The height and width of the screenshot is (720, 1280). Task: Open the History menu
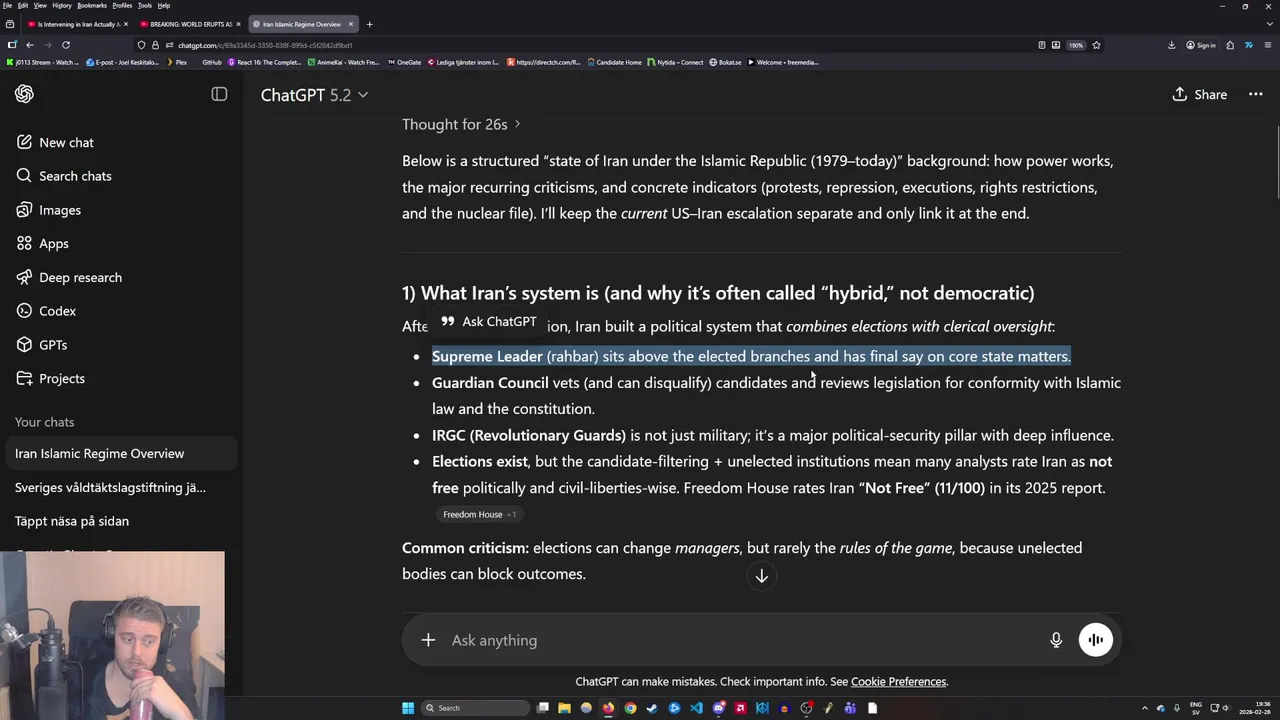tap(62, 5)
